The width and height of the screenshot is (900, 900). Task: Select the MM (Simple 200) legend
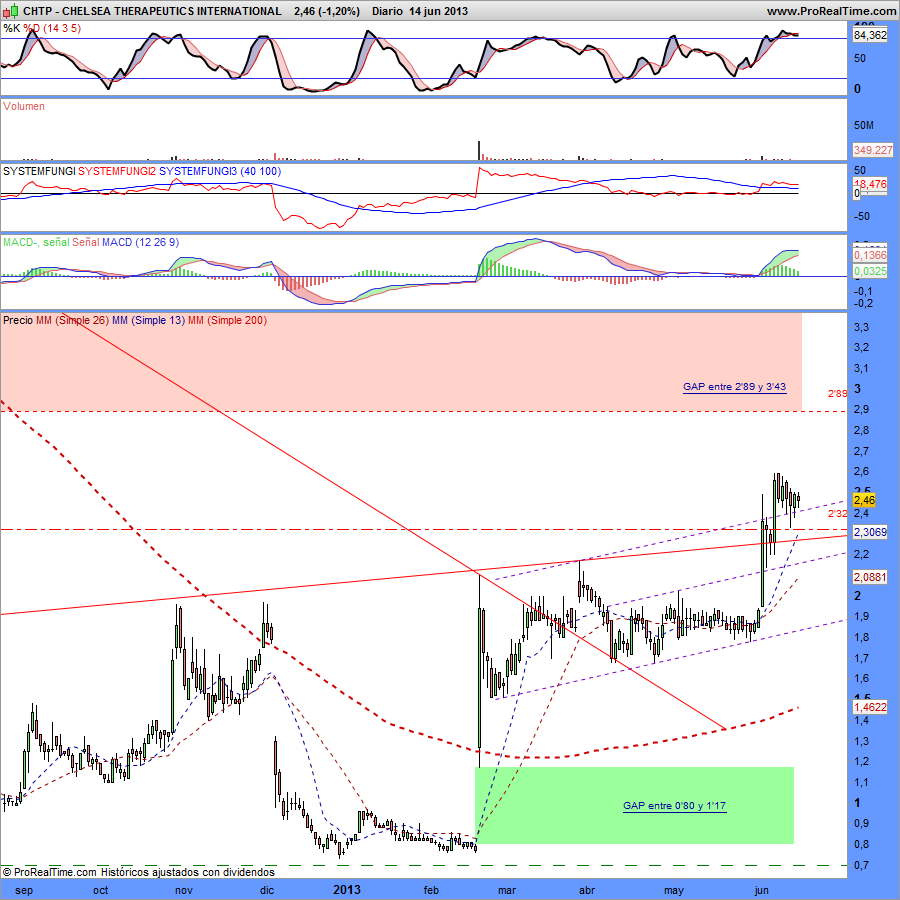227,320
